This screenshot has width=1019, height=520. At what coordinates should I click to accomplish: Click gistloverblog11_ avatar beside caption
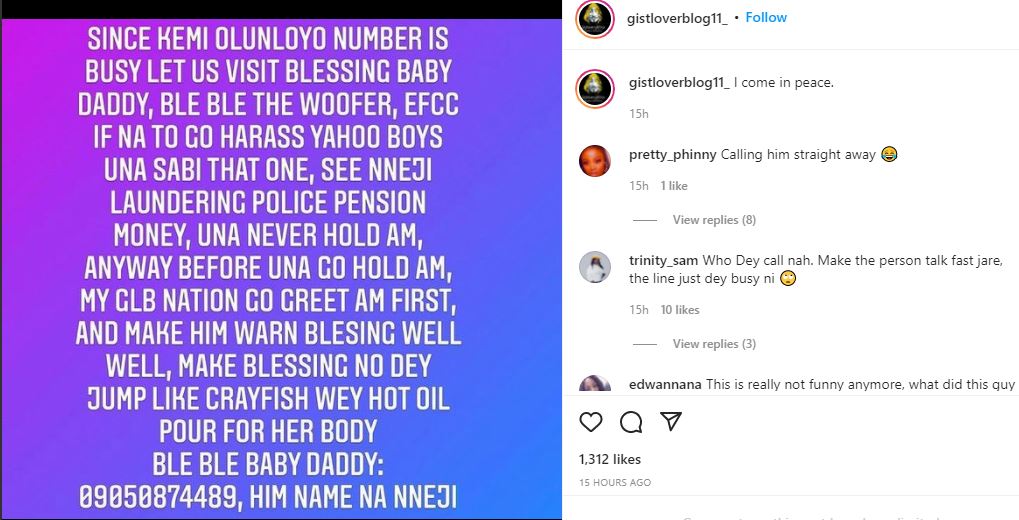(594, 89)
